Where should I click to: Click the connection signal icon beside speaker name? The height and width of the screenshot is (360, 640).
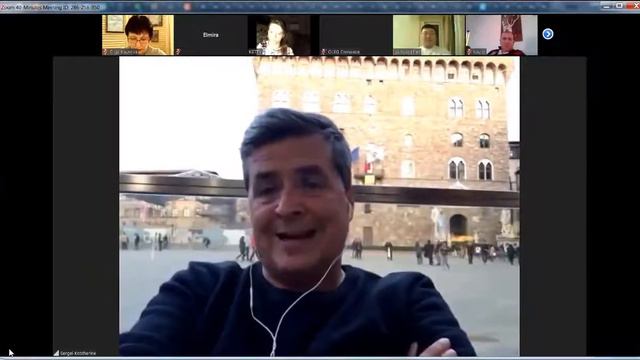click(56, 353)
